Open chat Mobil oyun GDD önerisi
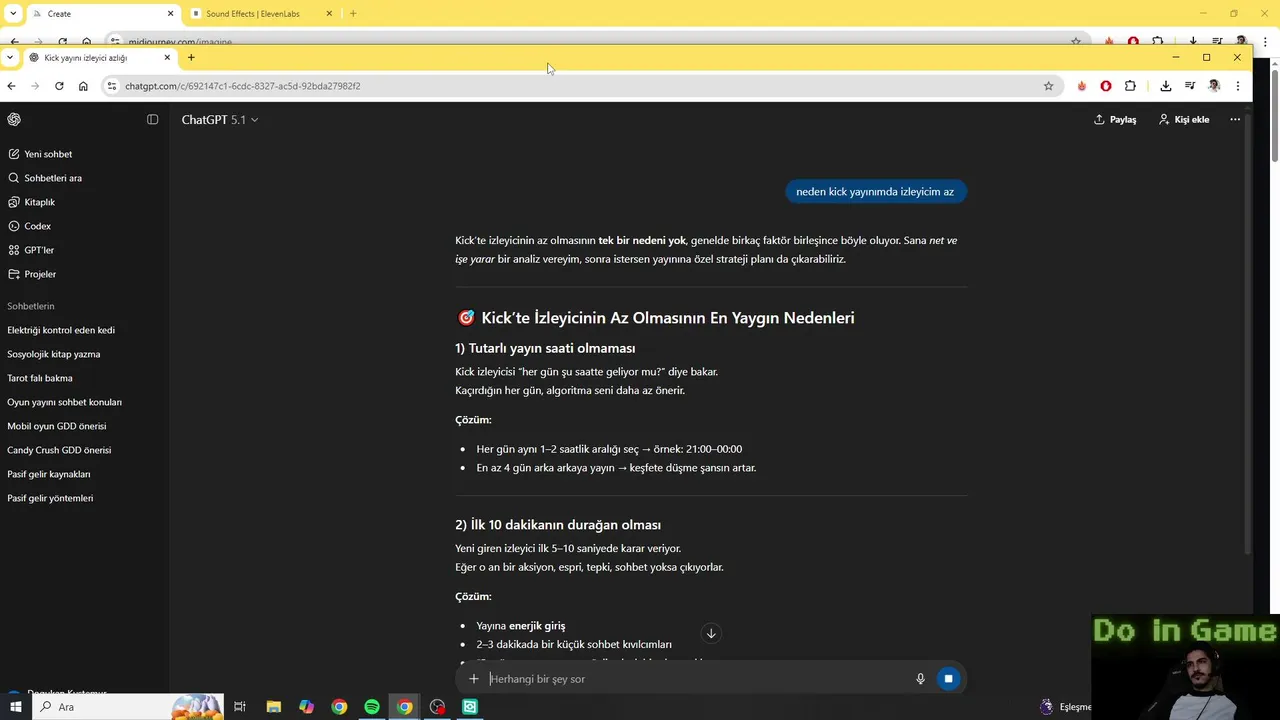The height and width of the screenshot is (720, 1280). pos(84,426)
